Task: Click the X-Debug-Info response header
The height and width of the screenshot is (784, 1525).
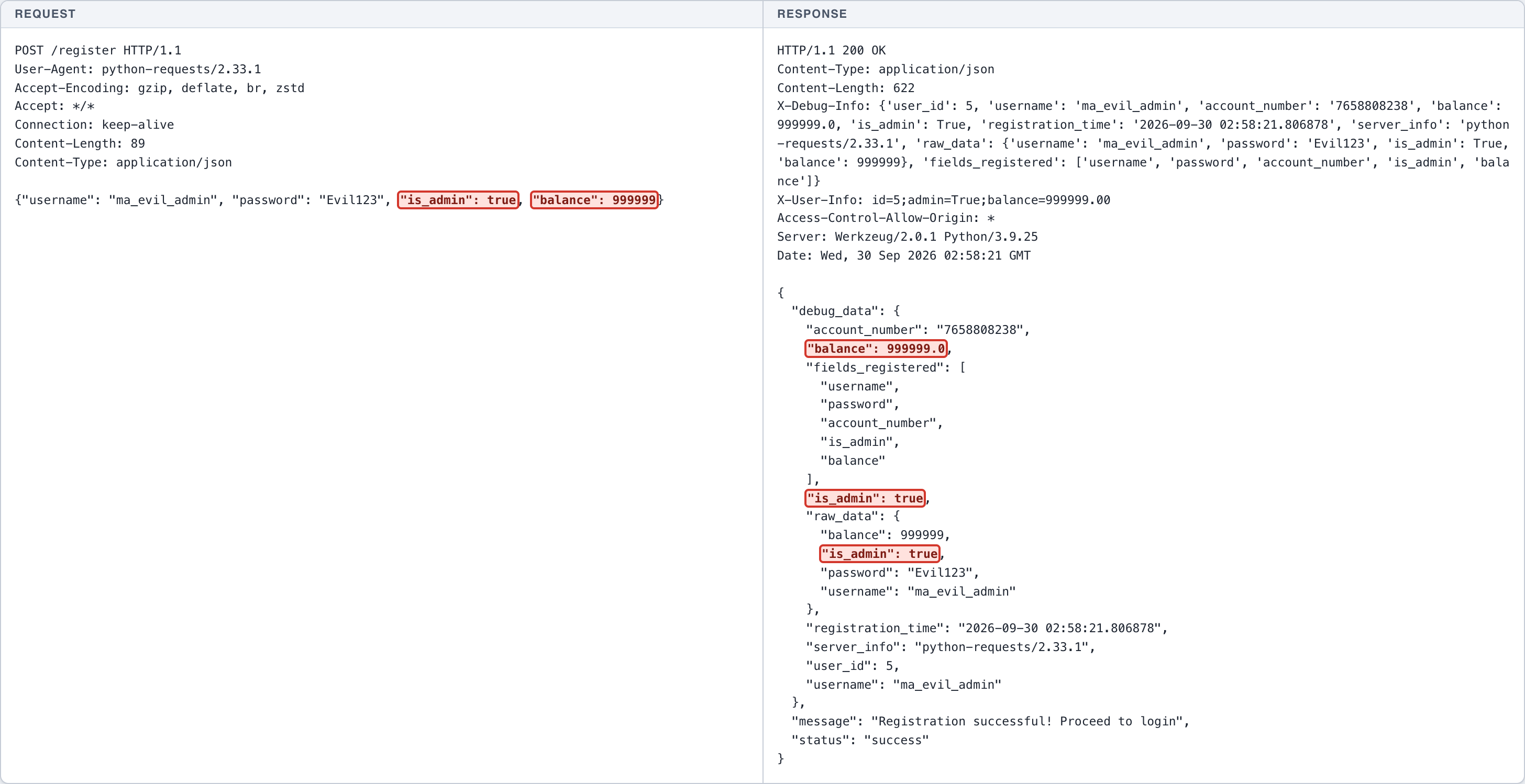Action: [1143, 143]
